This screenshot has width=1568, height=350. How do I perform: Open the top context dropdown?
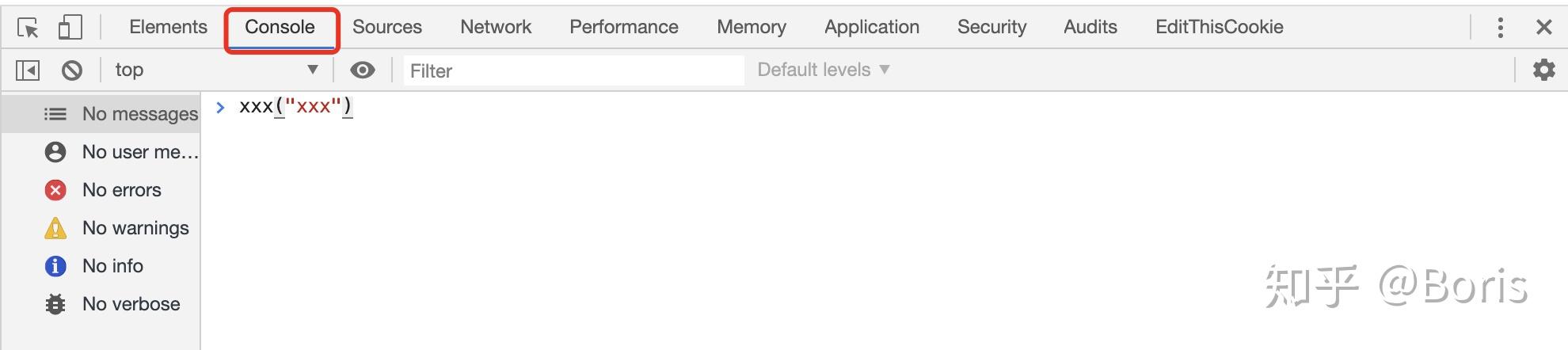(x=215, y=70)
